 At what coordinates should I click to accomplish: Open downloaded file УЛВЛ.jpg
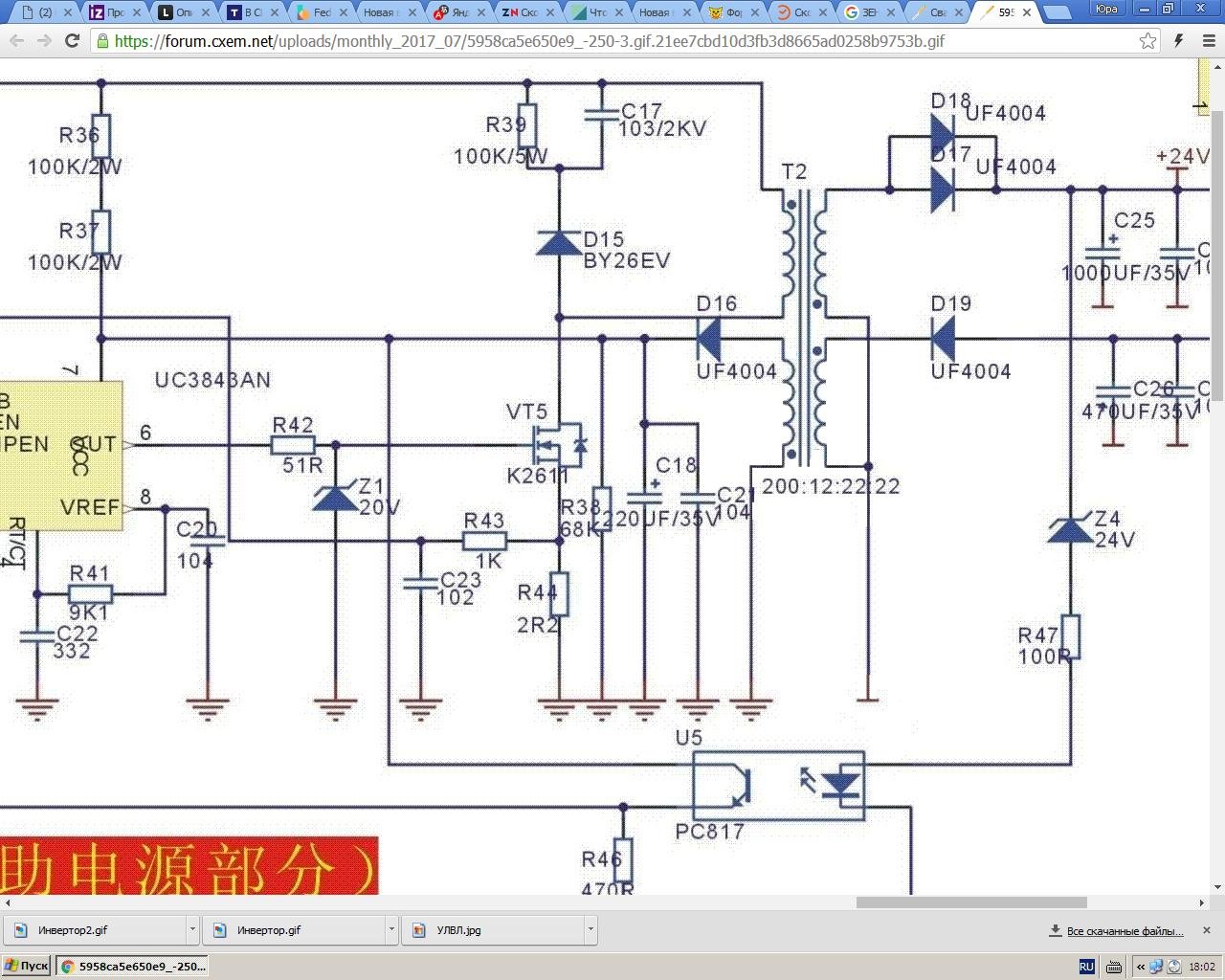coord(492,929)
